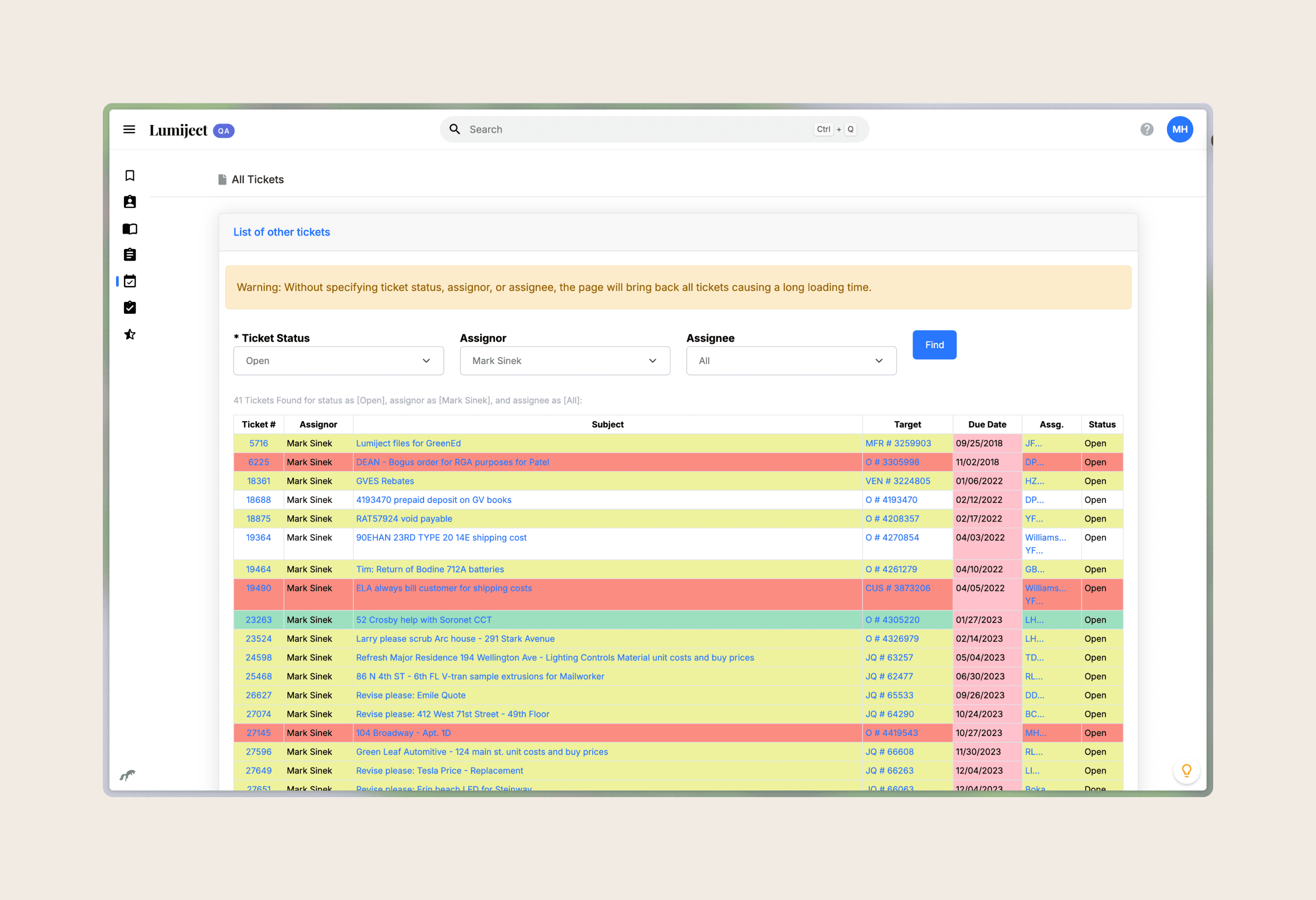Screen dimensions: 1316x900
Task: Click the GVES Rebates subject link
Action: pos(385,481)
